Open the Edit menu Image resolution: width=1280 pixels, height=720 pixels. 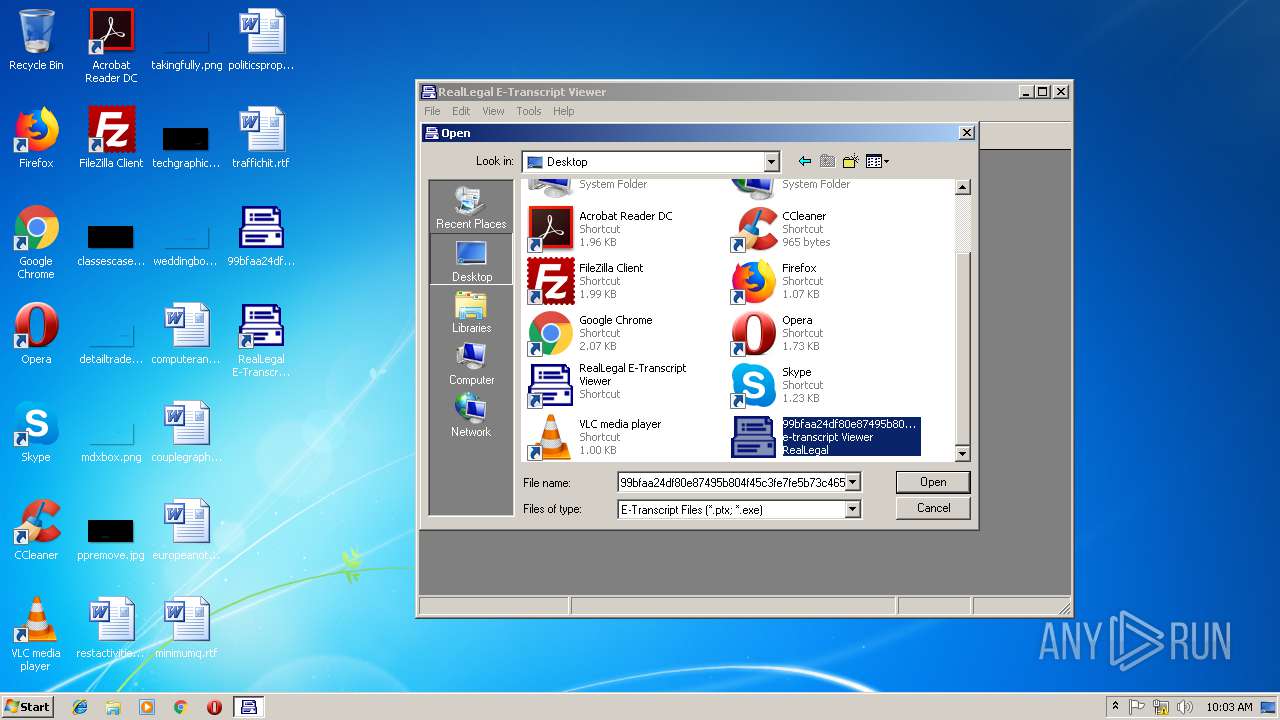click(x=461, y=111)
